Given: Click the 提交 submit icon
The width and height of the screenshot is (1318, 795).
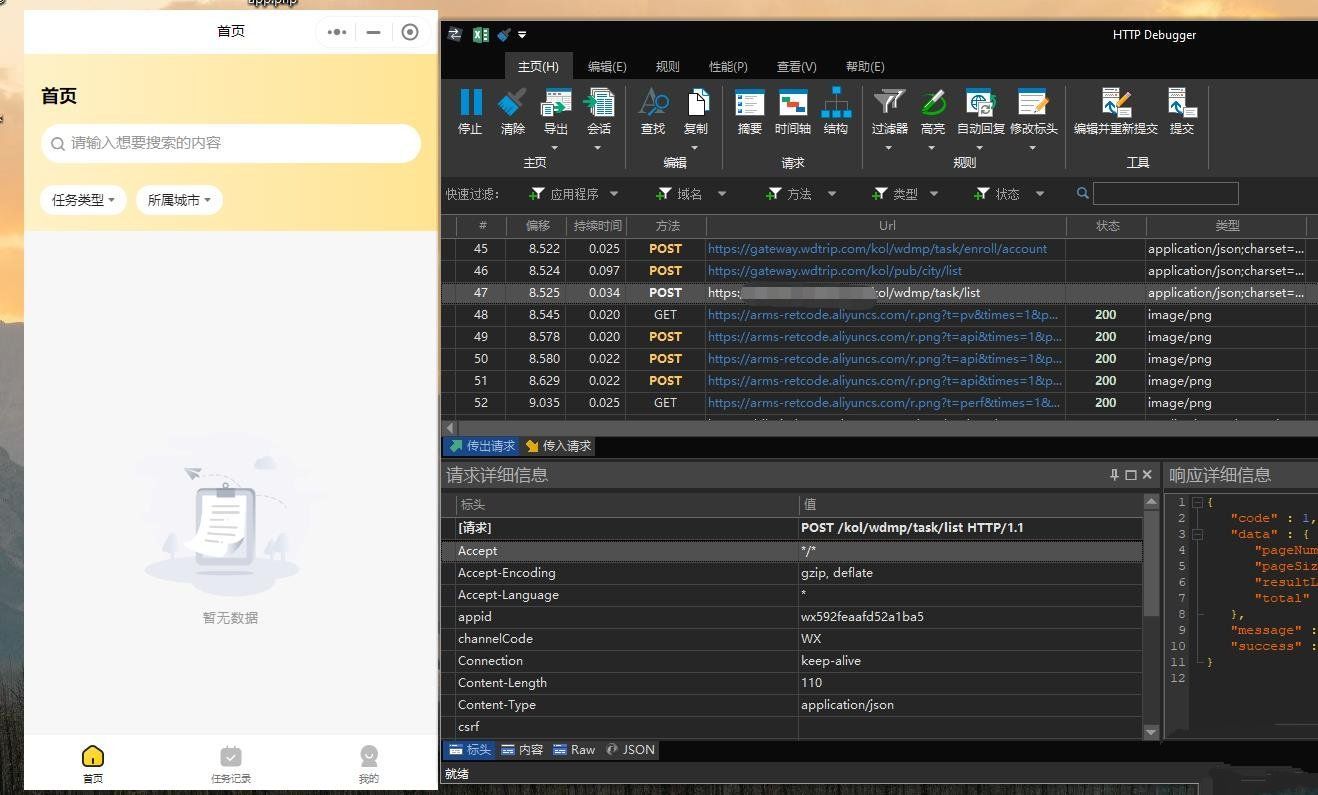Looking at the screenshot, I should point(1181,110).
